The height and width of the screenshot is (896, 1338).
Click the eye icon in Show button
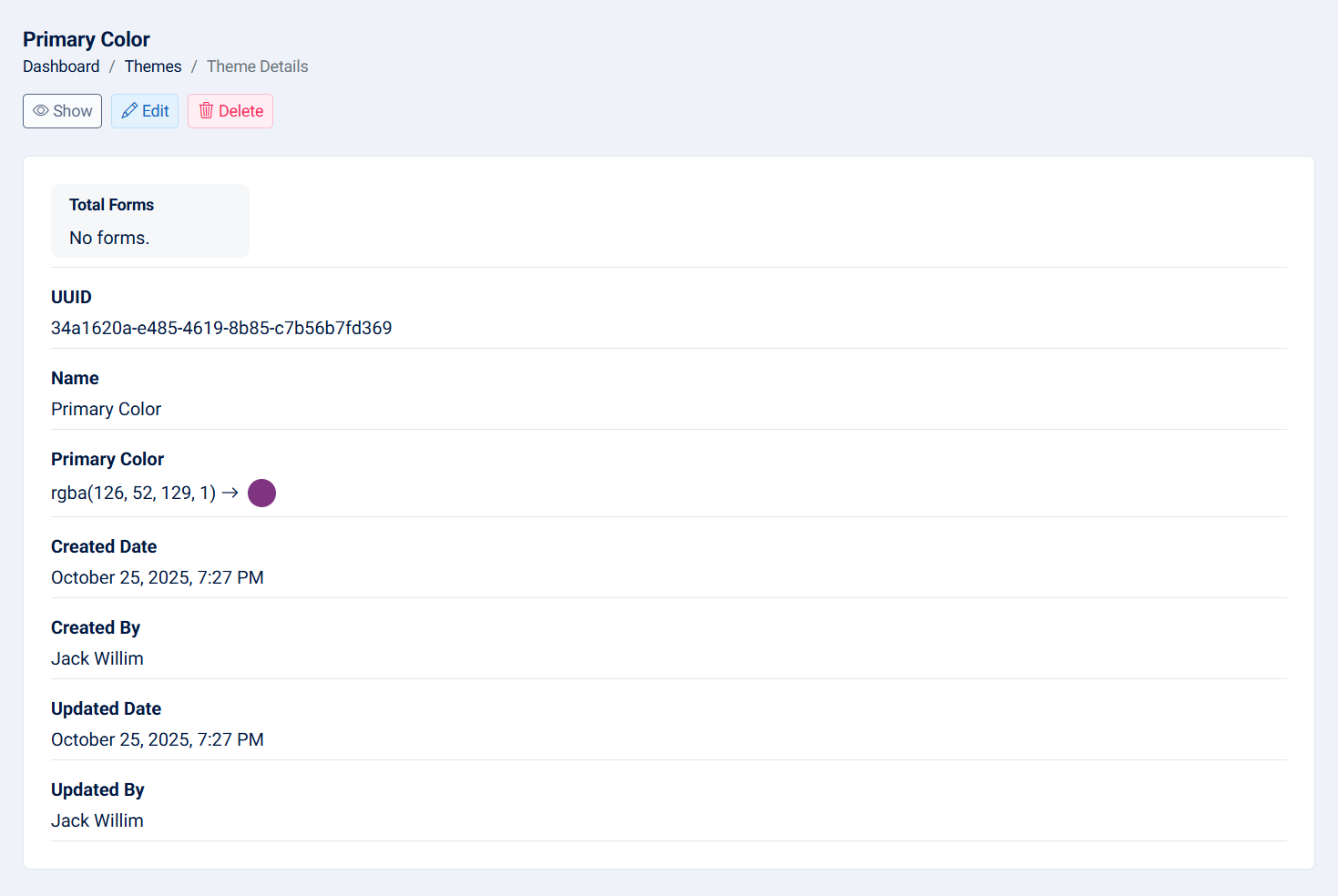click(41, 111)
